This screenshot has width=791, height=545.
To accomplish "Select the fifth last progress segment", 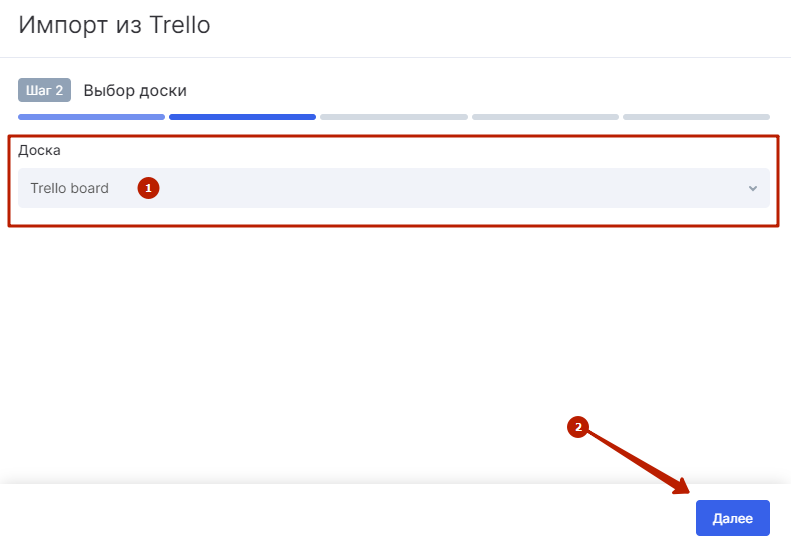I will [696, 117].
